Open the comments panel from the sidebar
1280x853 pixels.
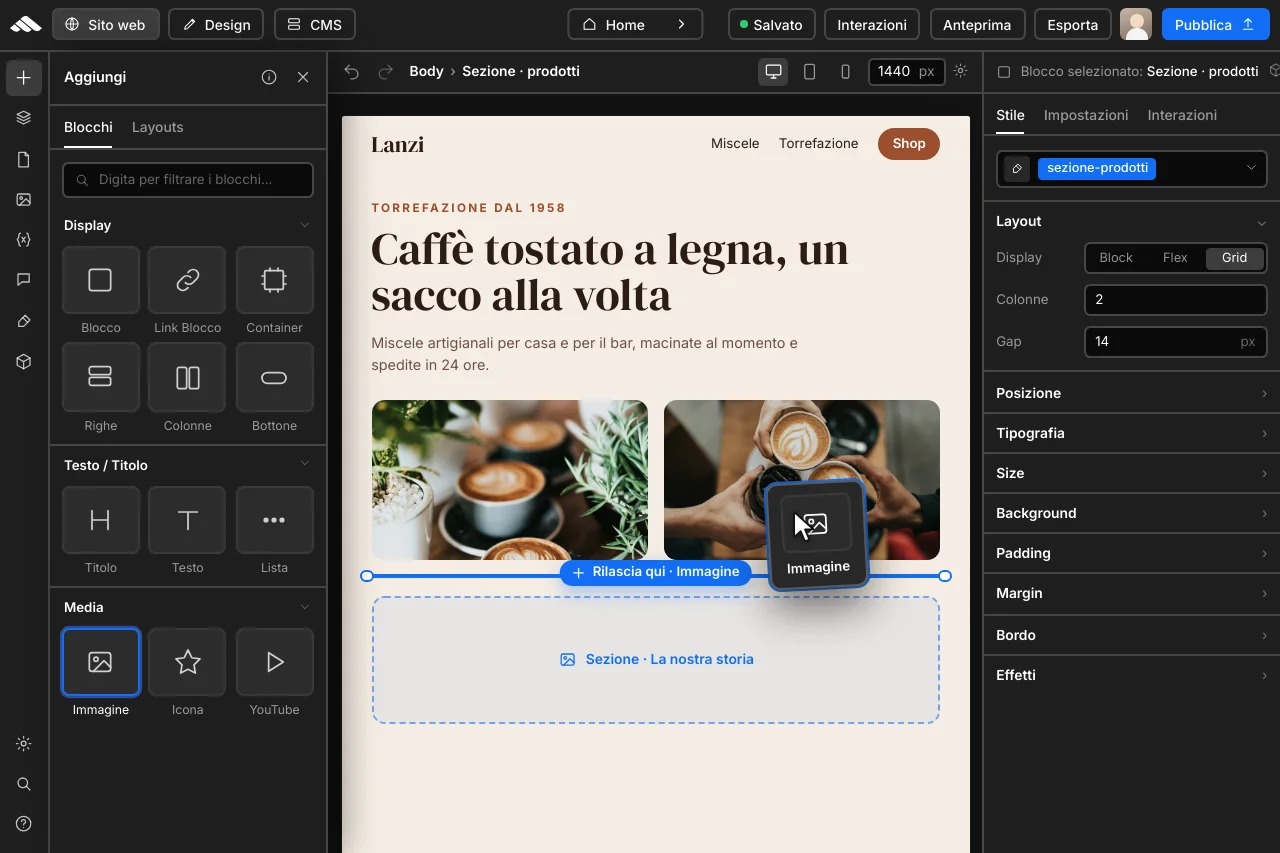[24, 280]
